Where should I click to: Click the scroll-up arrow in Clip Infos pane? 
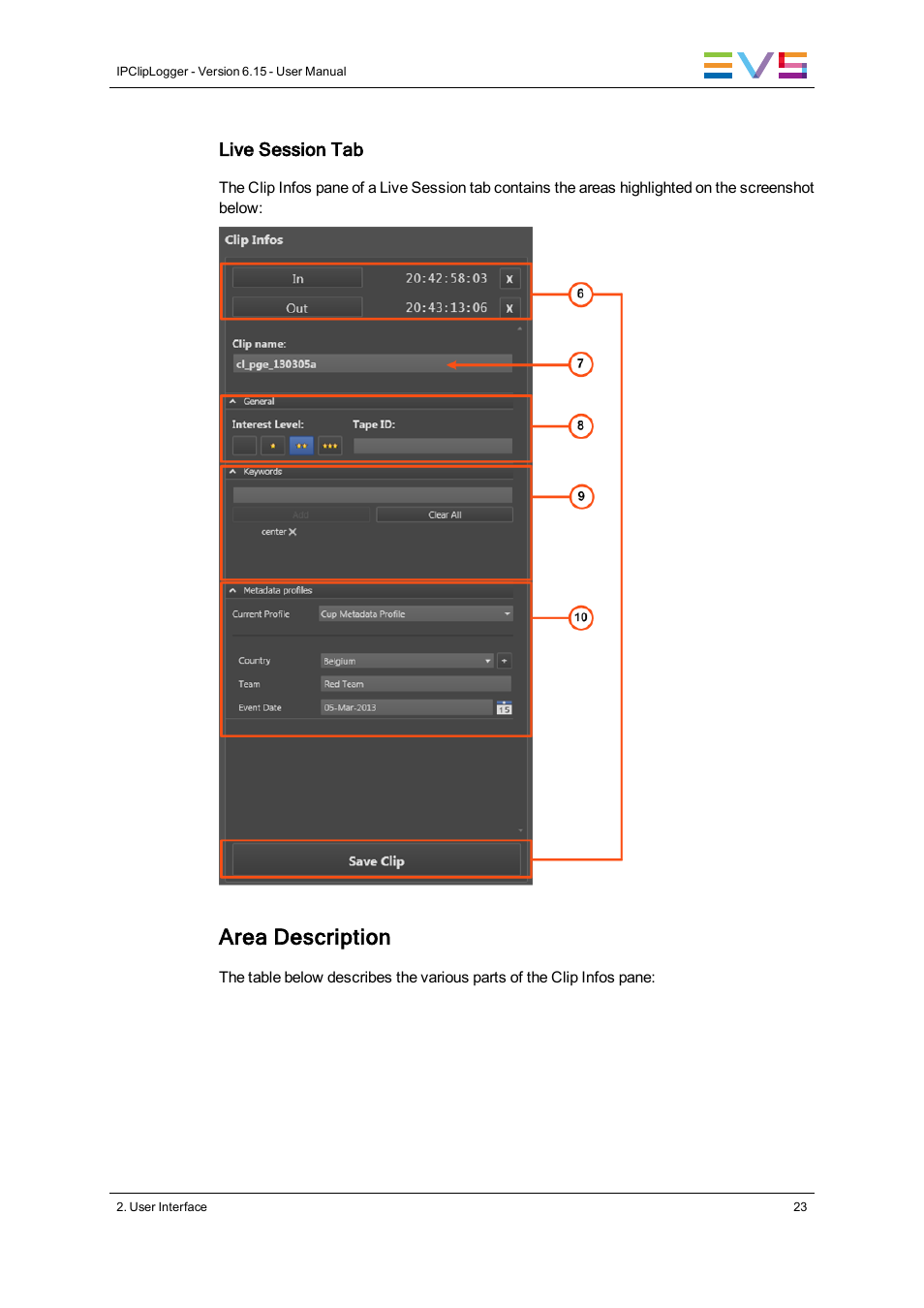[520, 329]
